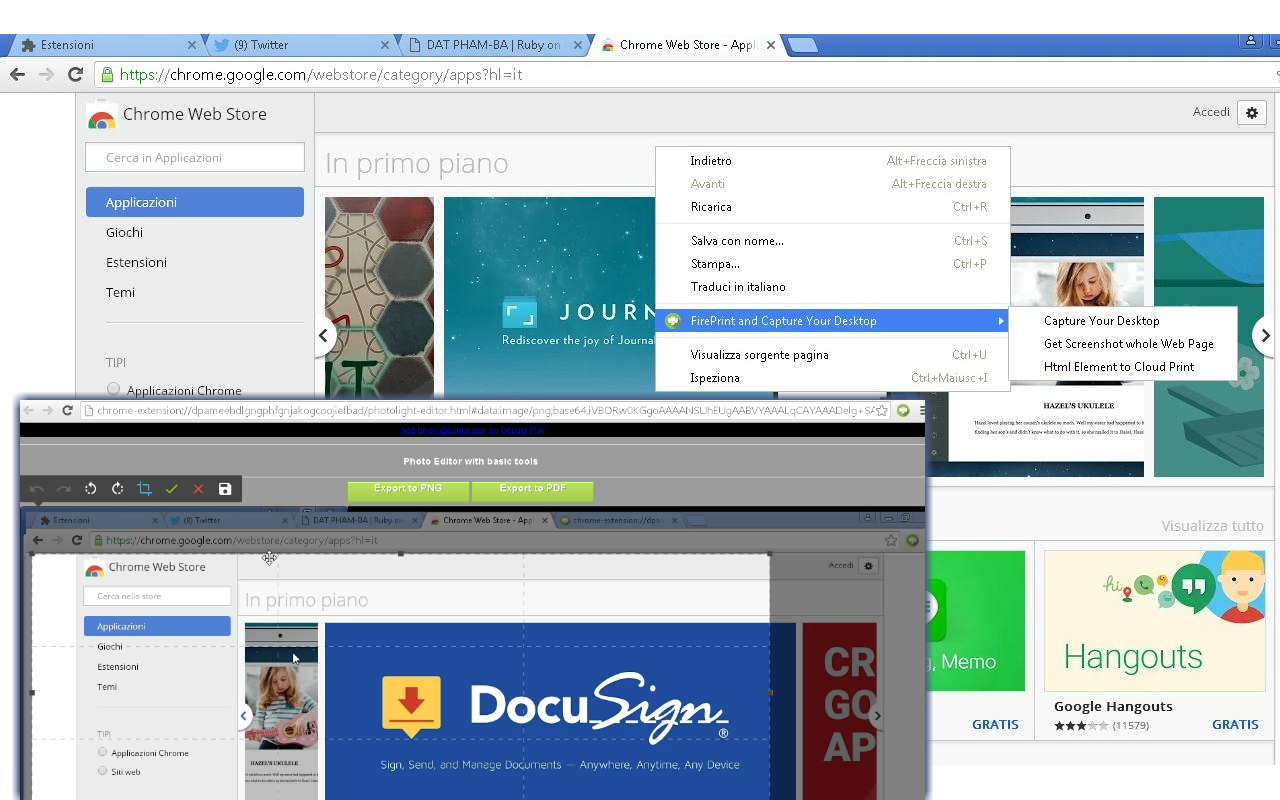The width and height of the screenshot is (1280, 800).
Task: Select the blue Crop tool in photo editor
Action: pos(145,489)
